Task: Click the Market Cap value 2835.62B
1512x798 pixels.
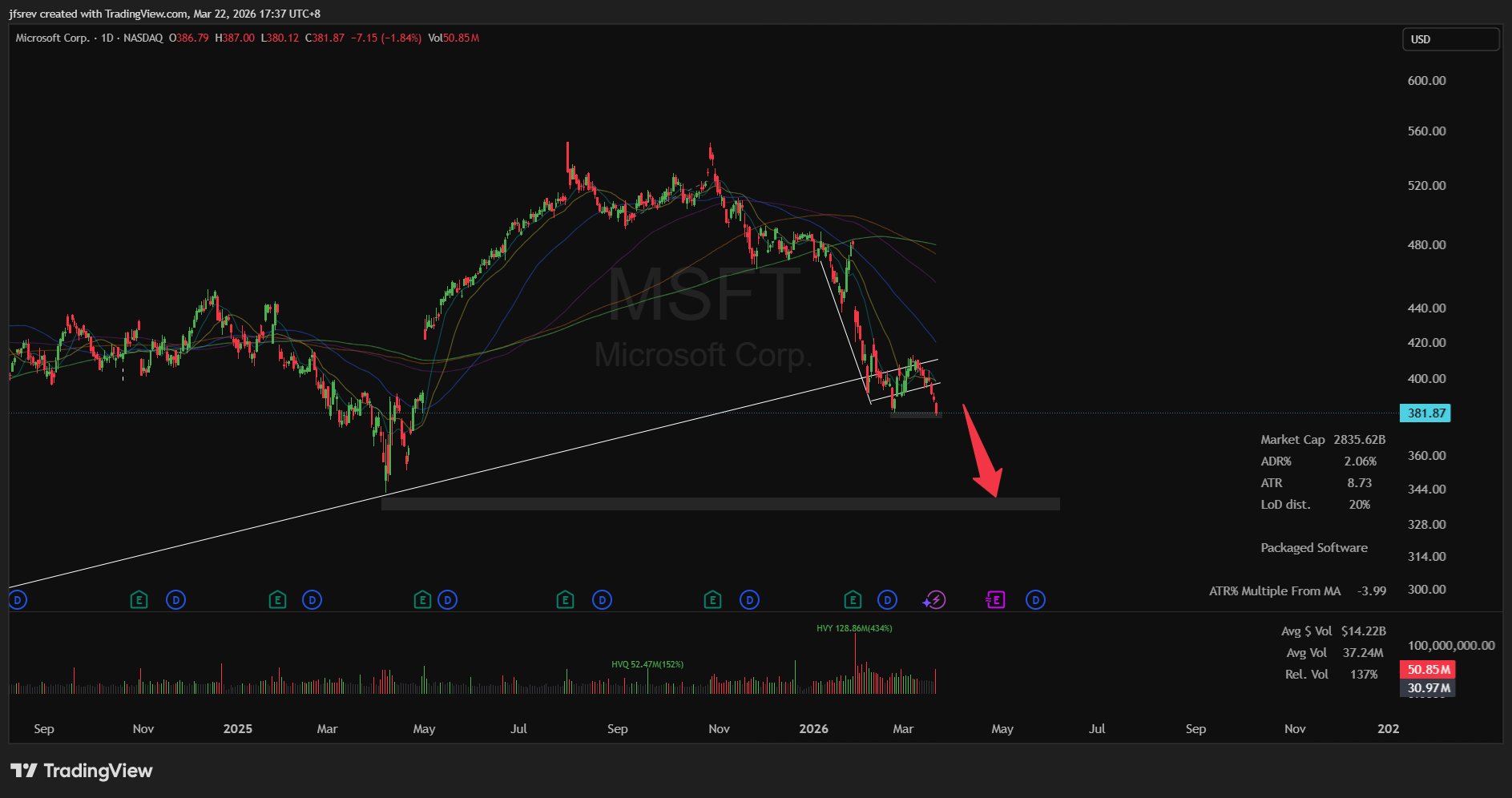Action: (x=1360, y=440)
